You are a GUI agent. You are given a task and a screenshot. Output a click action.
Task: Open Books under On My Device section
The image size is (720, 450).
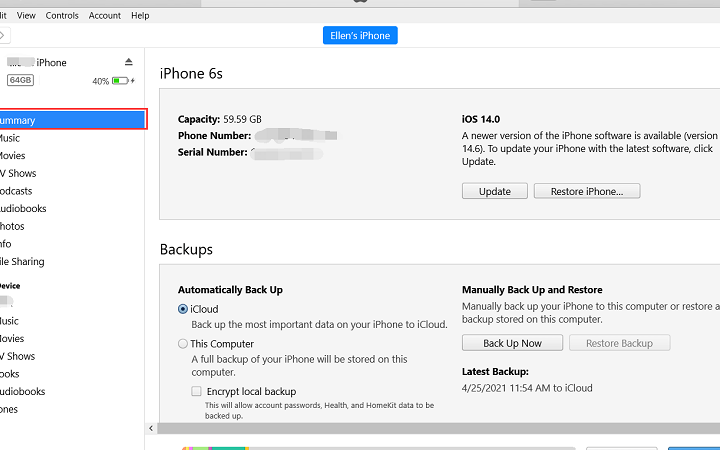[10, 374]
